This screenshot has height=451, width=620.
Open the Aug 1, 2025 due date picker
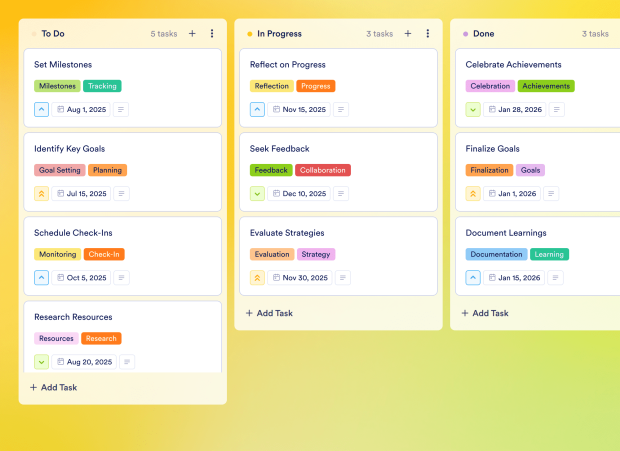(x=81, y=110)
